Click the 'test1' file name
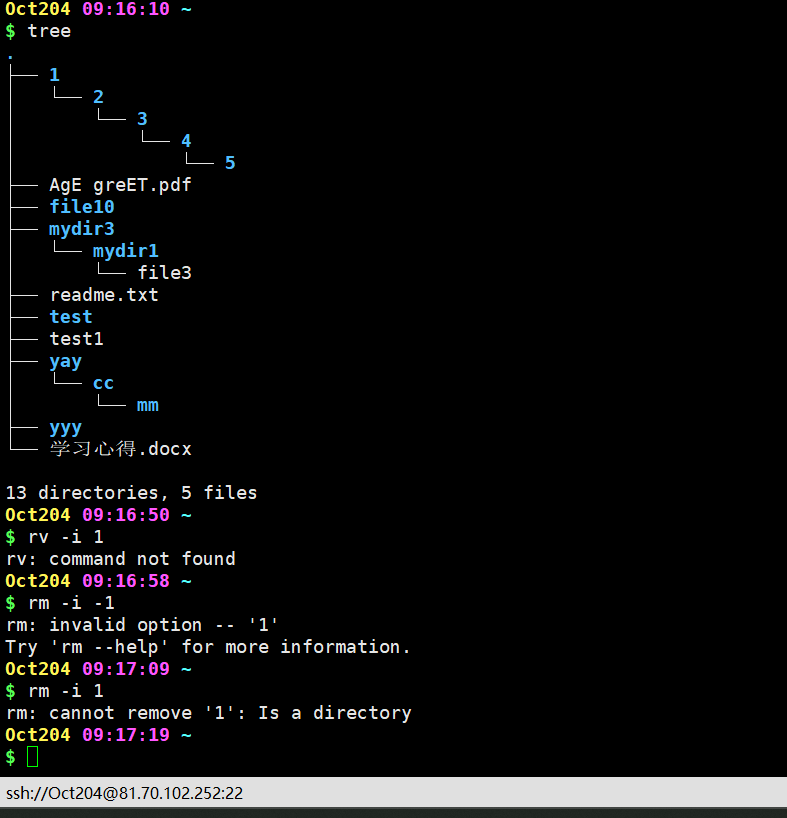This screenshot has height=818, width=787. (77, 339)
